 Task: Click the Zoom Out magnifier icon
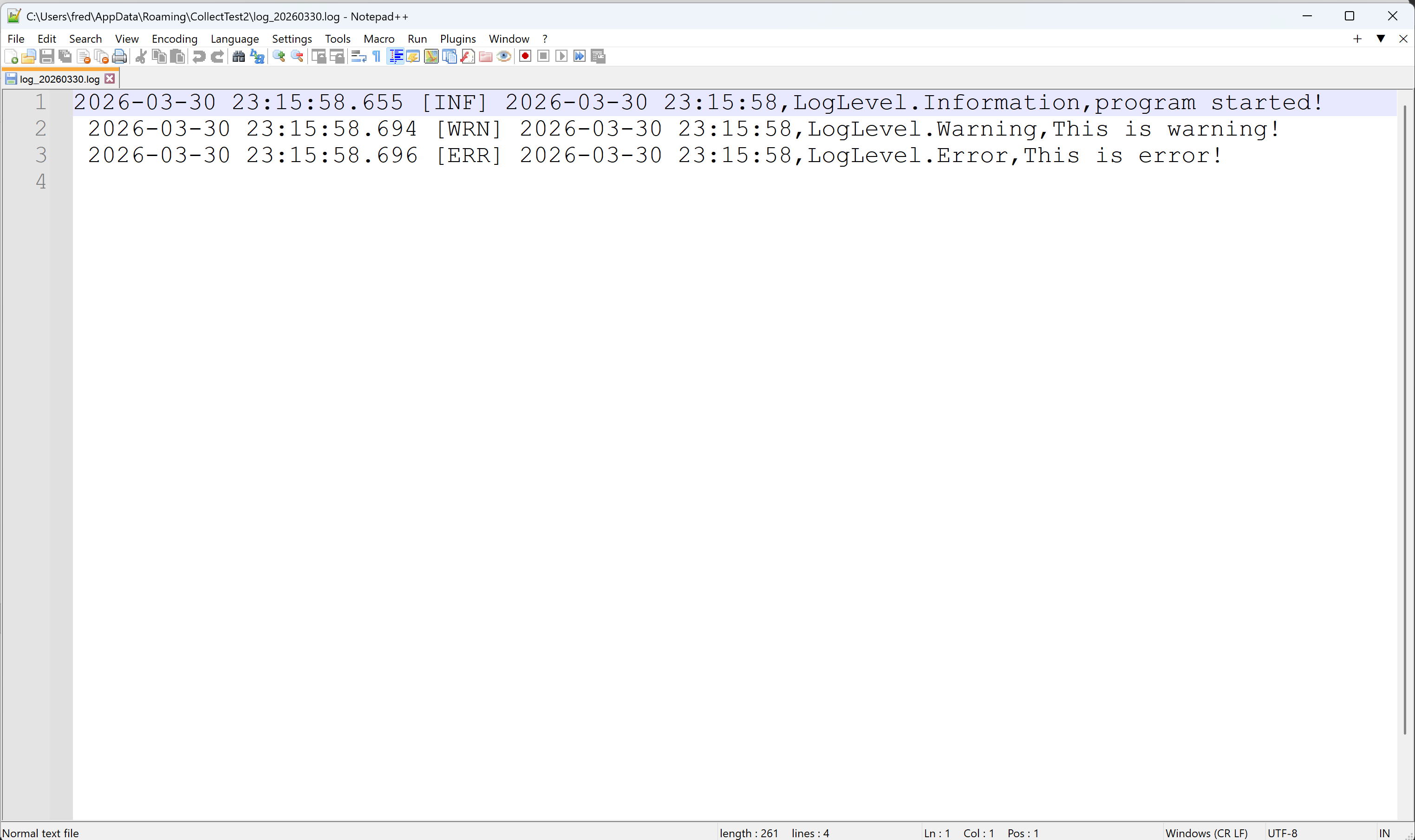(x=297, y=56)
